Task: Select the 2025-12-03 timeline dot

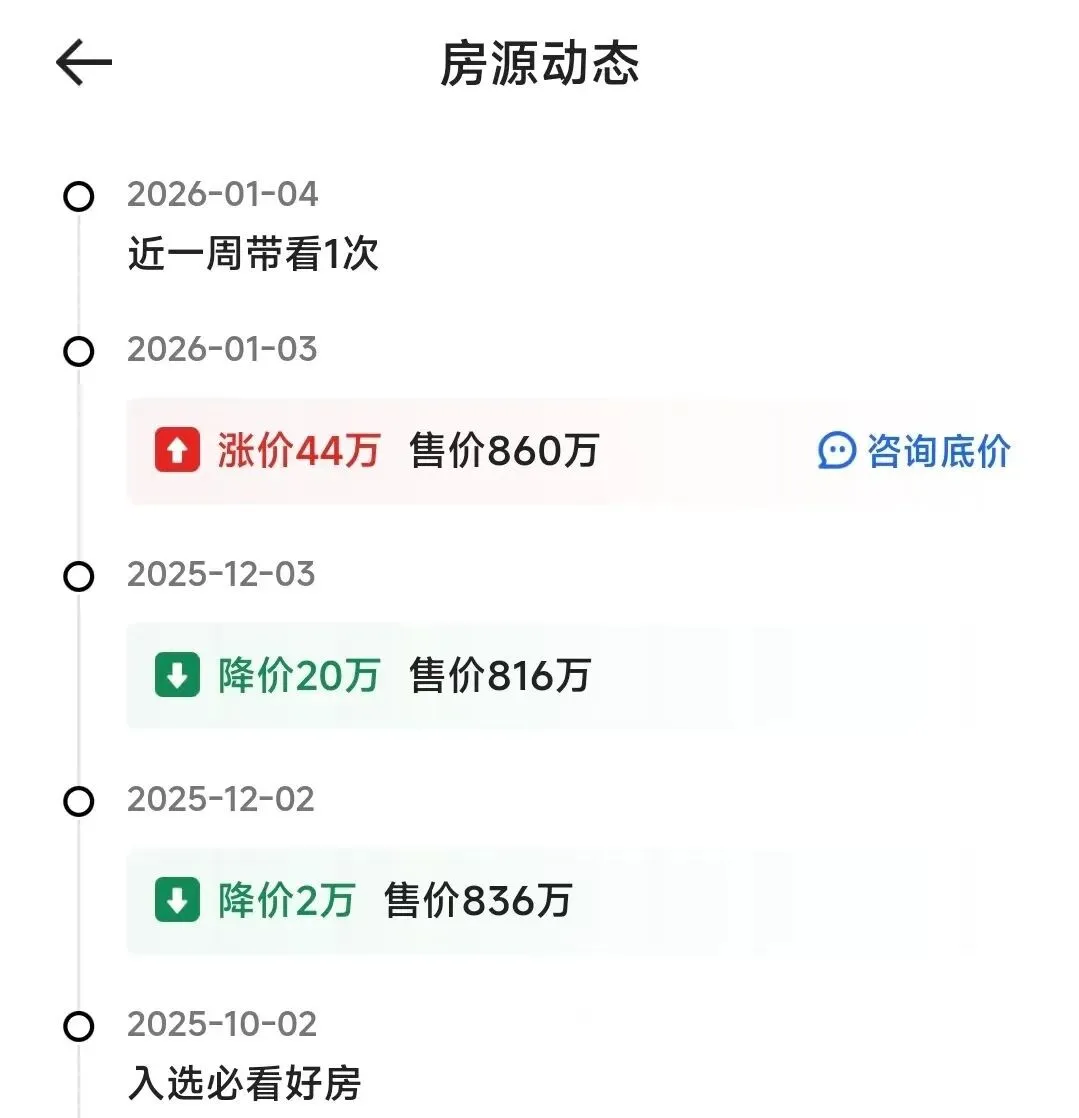Action: [x=78, y=576]
